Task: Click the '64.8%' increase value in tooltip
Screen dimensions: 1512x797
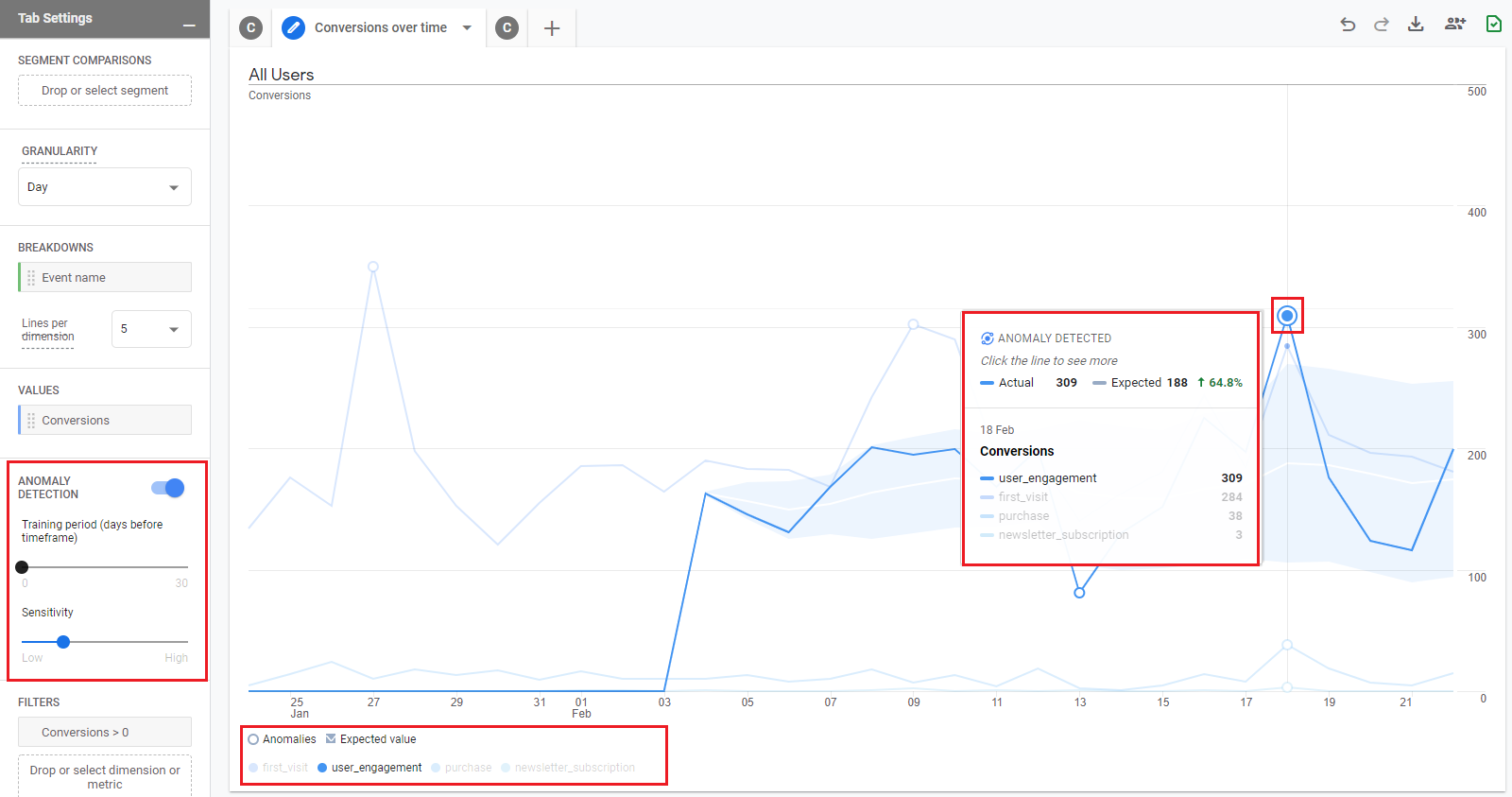Action: [1226, 383]
